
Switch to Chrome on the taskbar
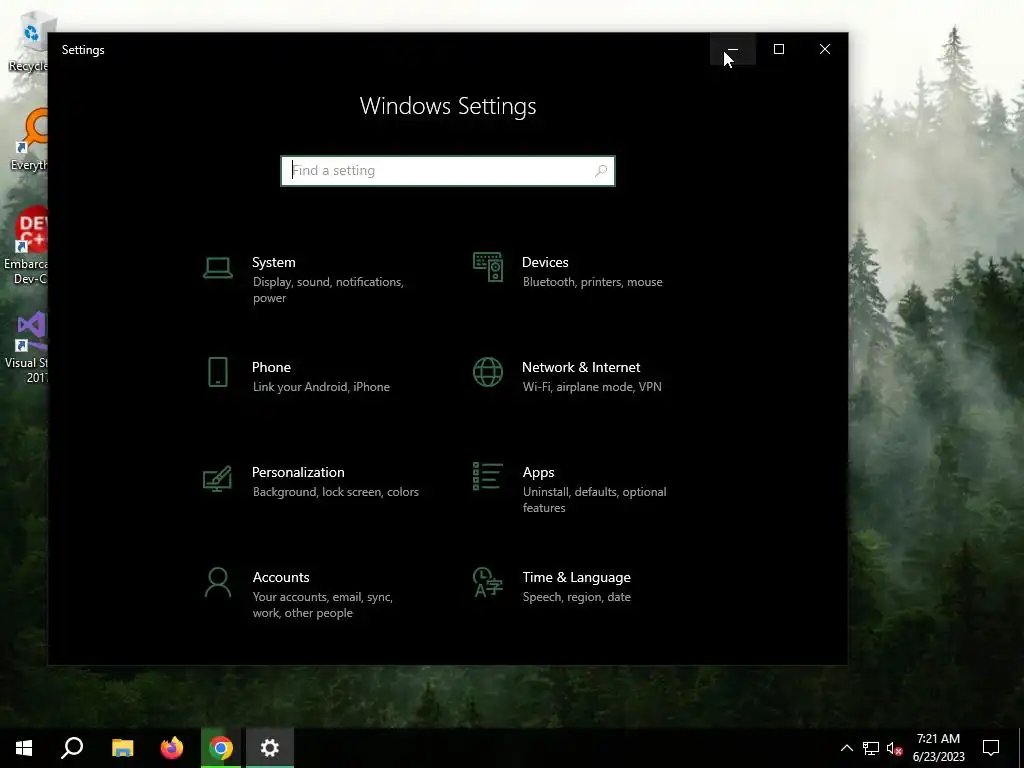click(x=221, y=748)
